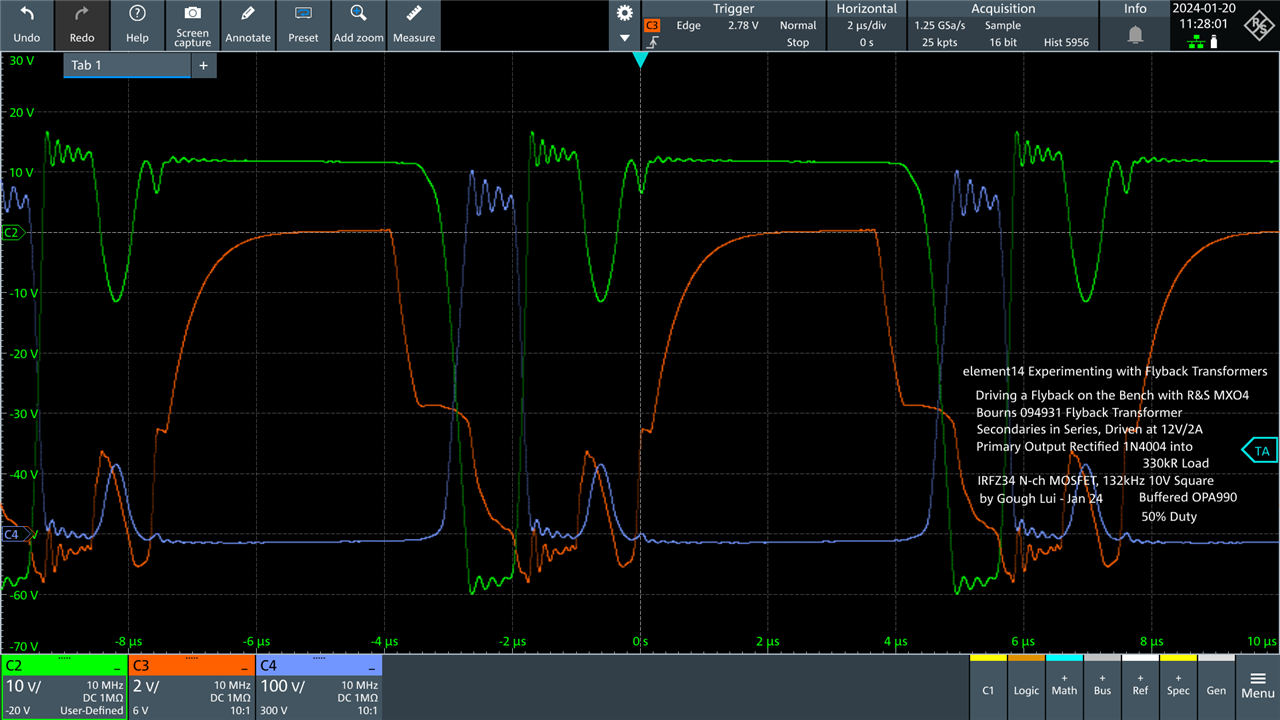Screen dimensions: 1280x720
Task: Click the C2 User-Defined probe label
Action: [93, 711]
